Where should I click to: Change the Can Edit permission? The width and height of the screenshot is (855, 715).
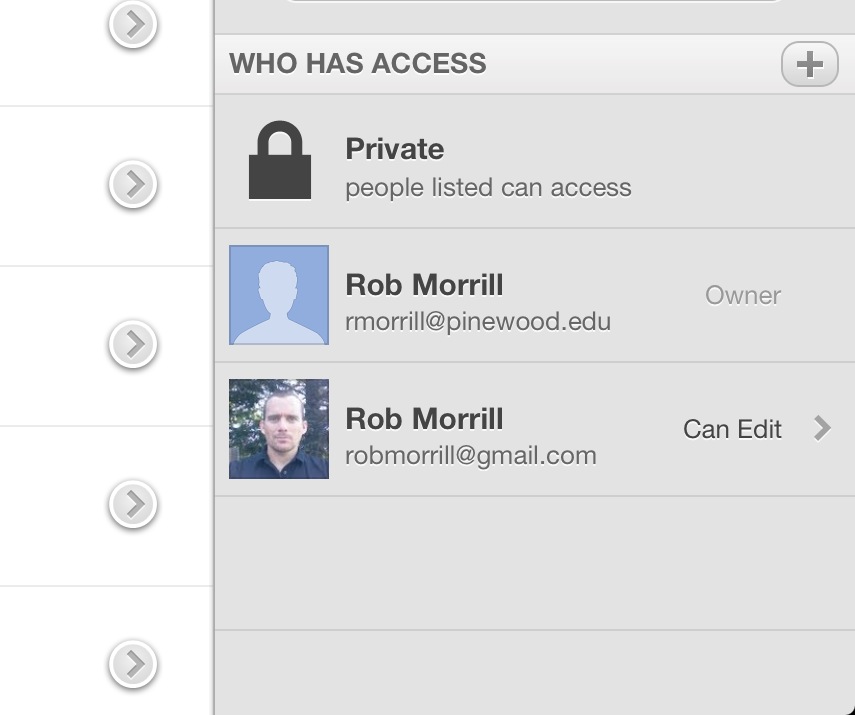[732, 429]
